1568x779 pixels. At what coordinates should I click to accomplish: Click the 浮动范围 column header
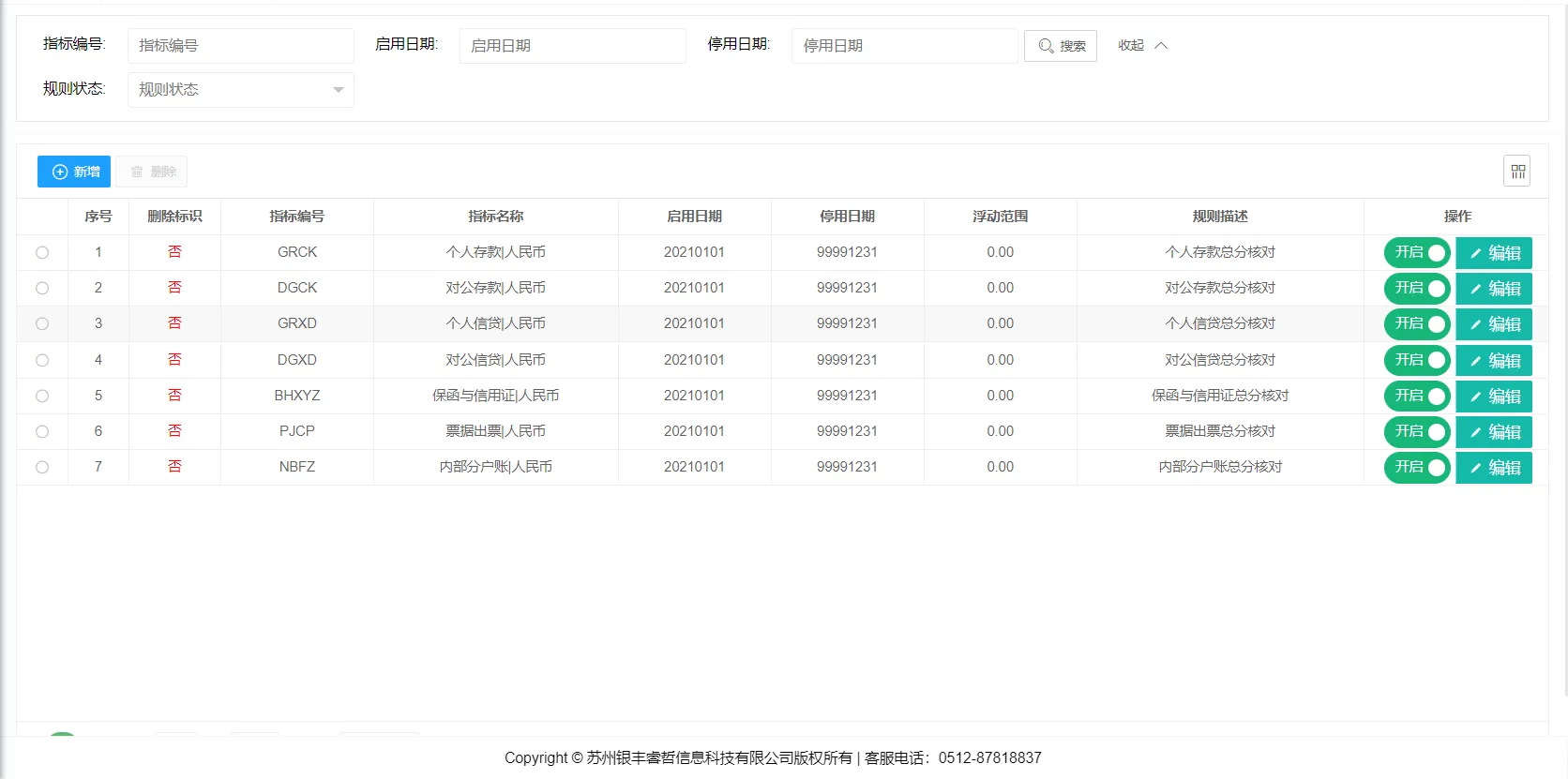pos(1000,217)
